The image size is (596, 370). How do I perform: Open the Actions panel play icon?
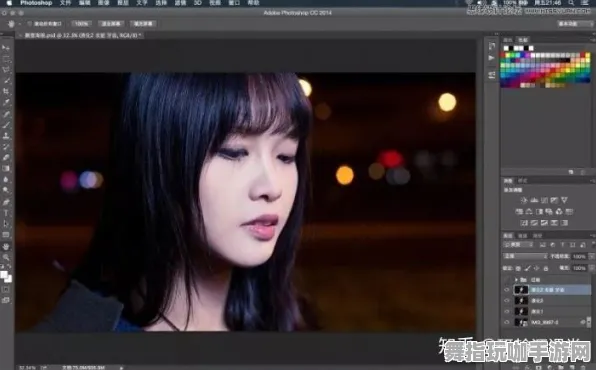click(492, 58)
